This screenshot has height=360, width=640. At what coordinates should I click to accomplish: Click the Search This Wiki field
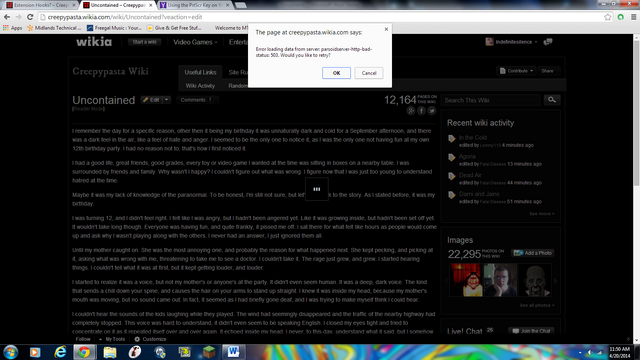tap(491, 100)
